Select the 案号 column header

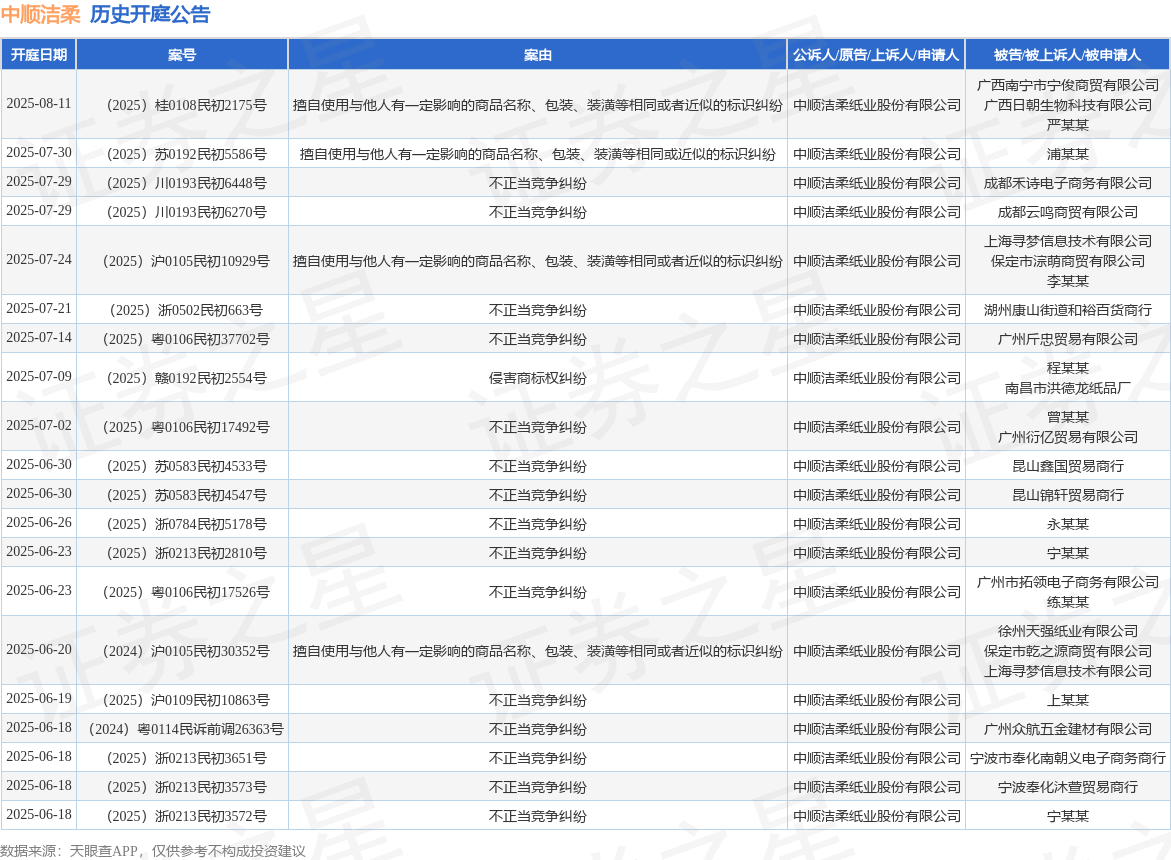pos(182,54)
